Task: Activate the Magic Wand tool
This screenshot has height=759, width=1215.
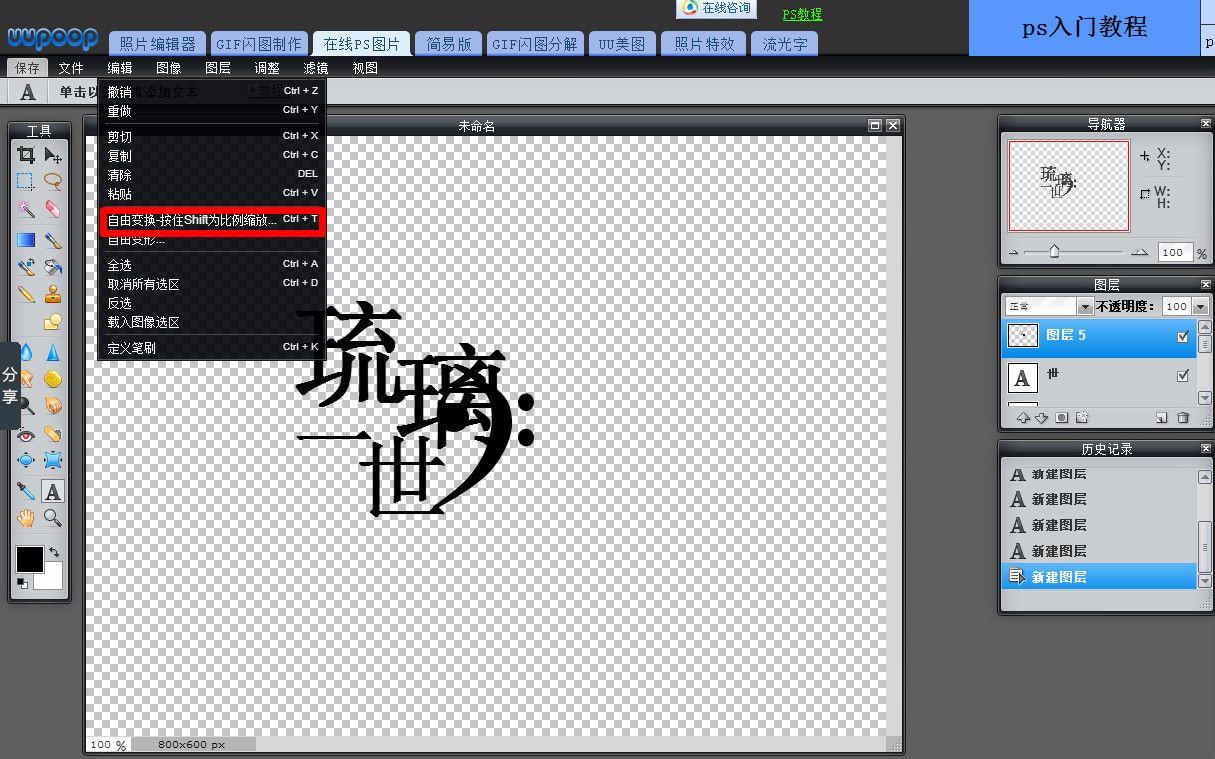Action: (x=26, y=211)
